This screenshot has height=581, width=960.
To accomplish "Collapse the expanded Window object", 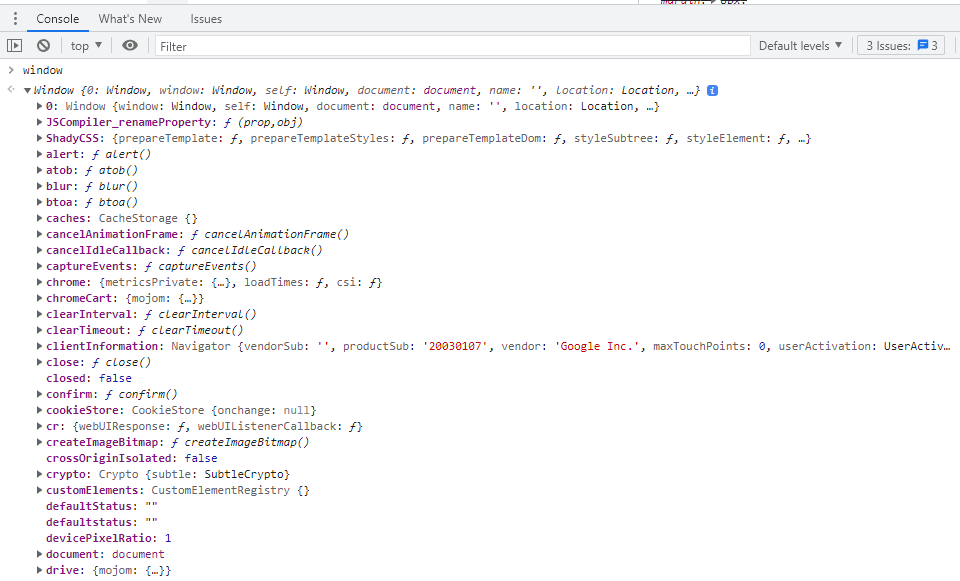I will [x=26, y=90].
